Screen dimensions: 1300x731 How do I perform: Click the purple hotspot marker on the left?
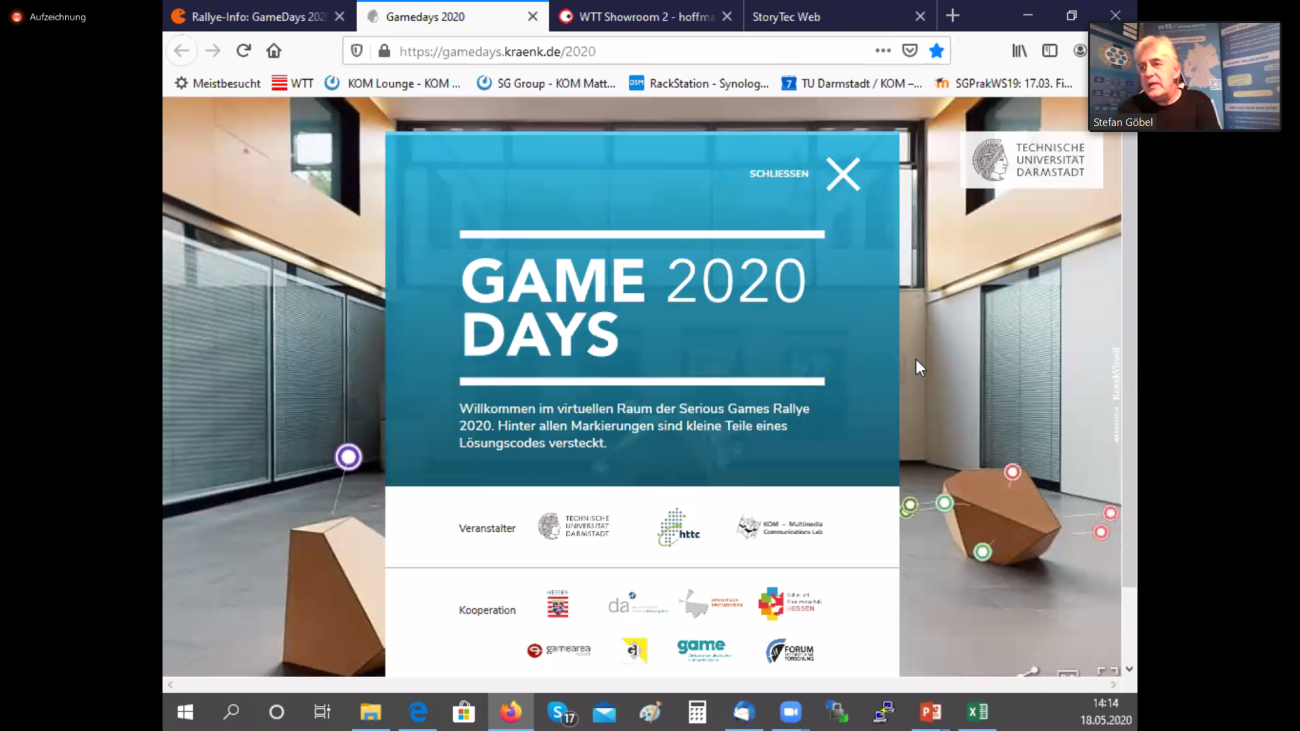point(348,457)
